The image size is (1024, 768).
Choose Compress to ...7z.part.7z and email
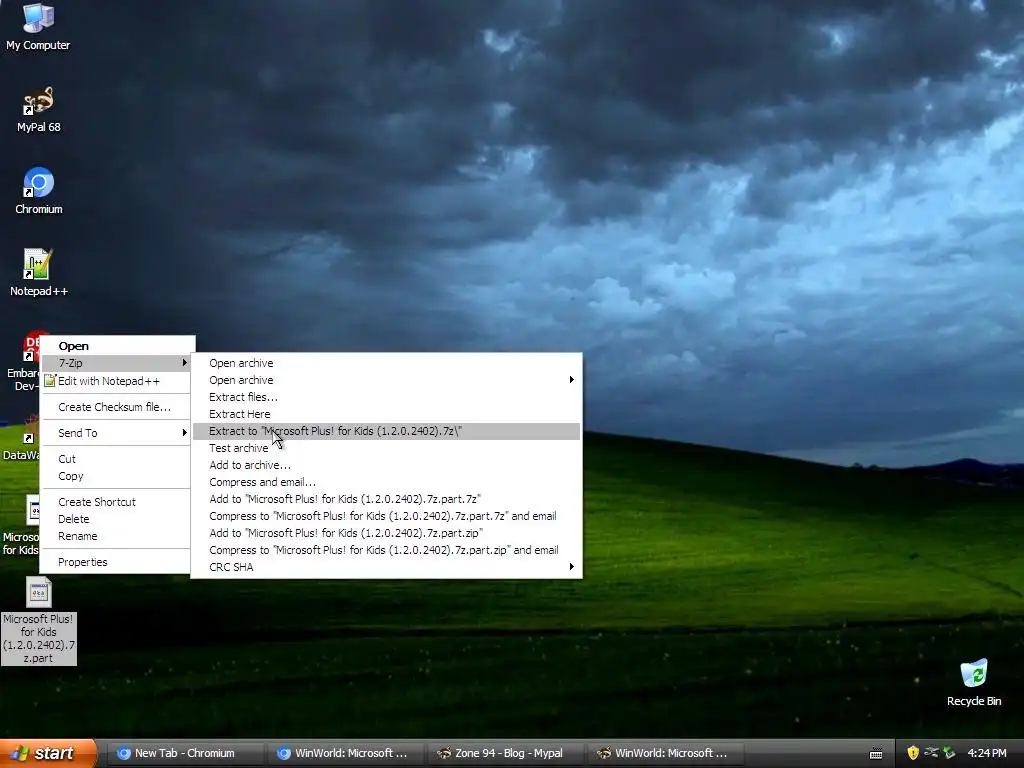pyautogui.click(x=387, y=516)
